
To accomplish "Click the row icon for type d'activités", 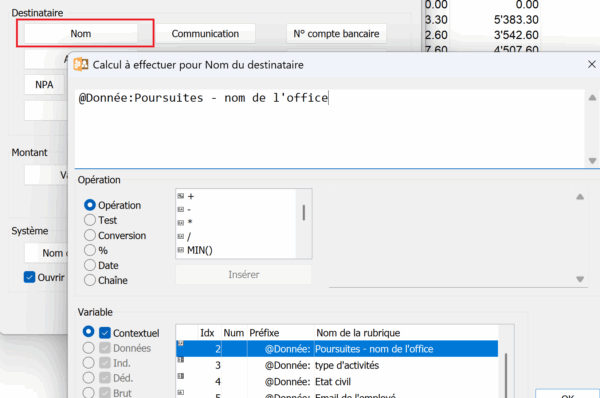I will coord(181,360).
